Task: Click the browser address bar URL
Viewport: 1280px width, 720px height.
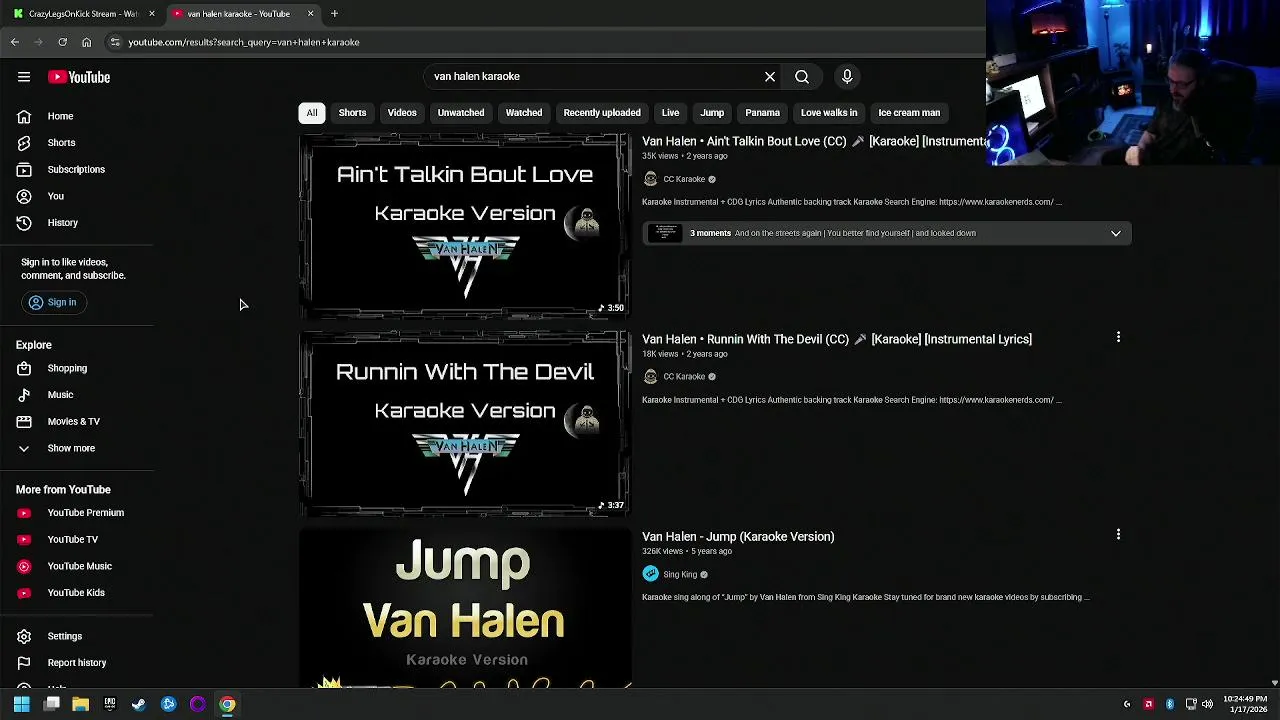Action: (244, 42)
